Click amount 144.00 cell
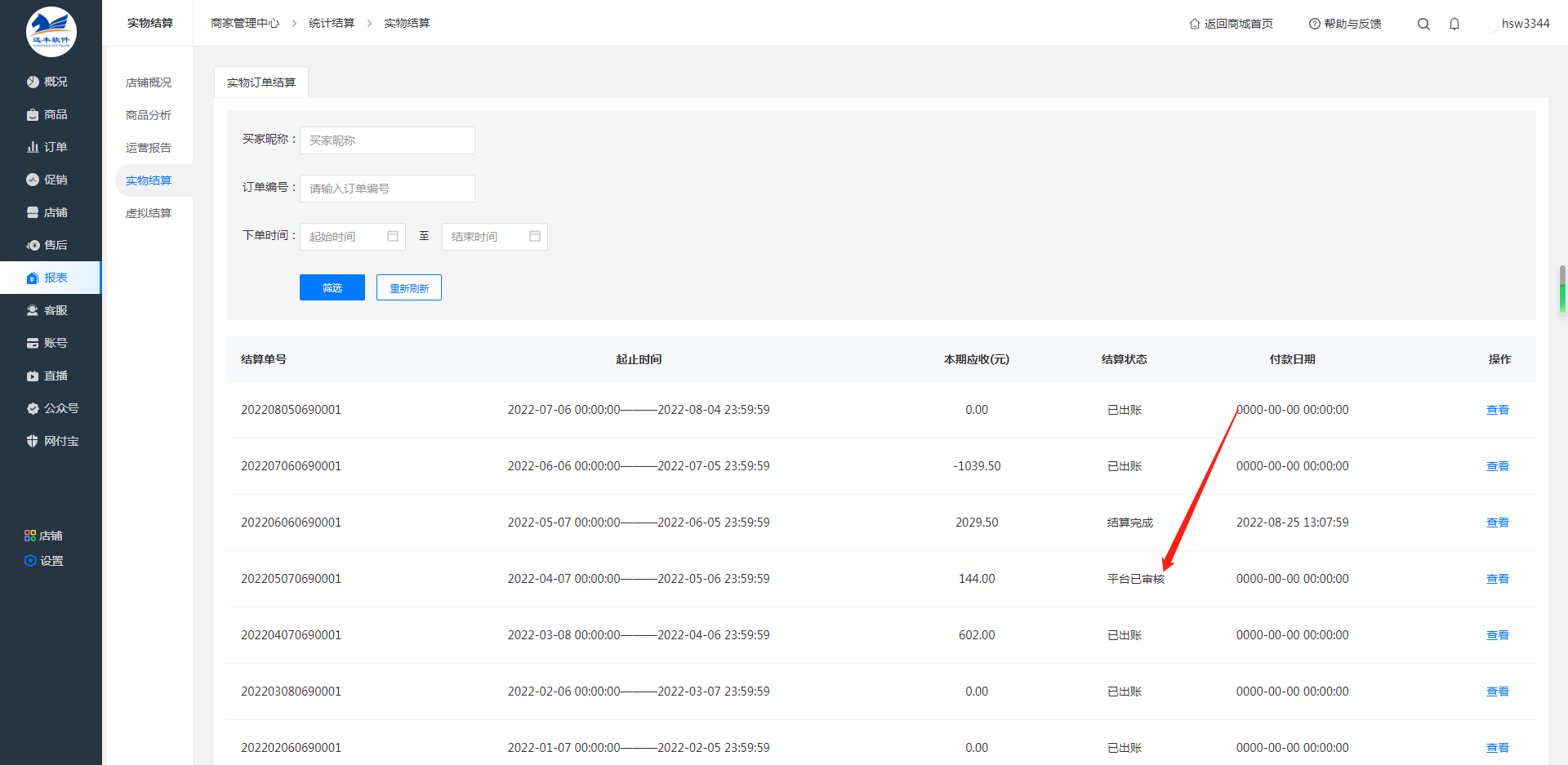 pyautogui.click(x=977, y=579)
